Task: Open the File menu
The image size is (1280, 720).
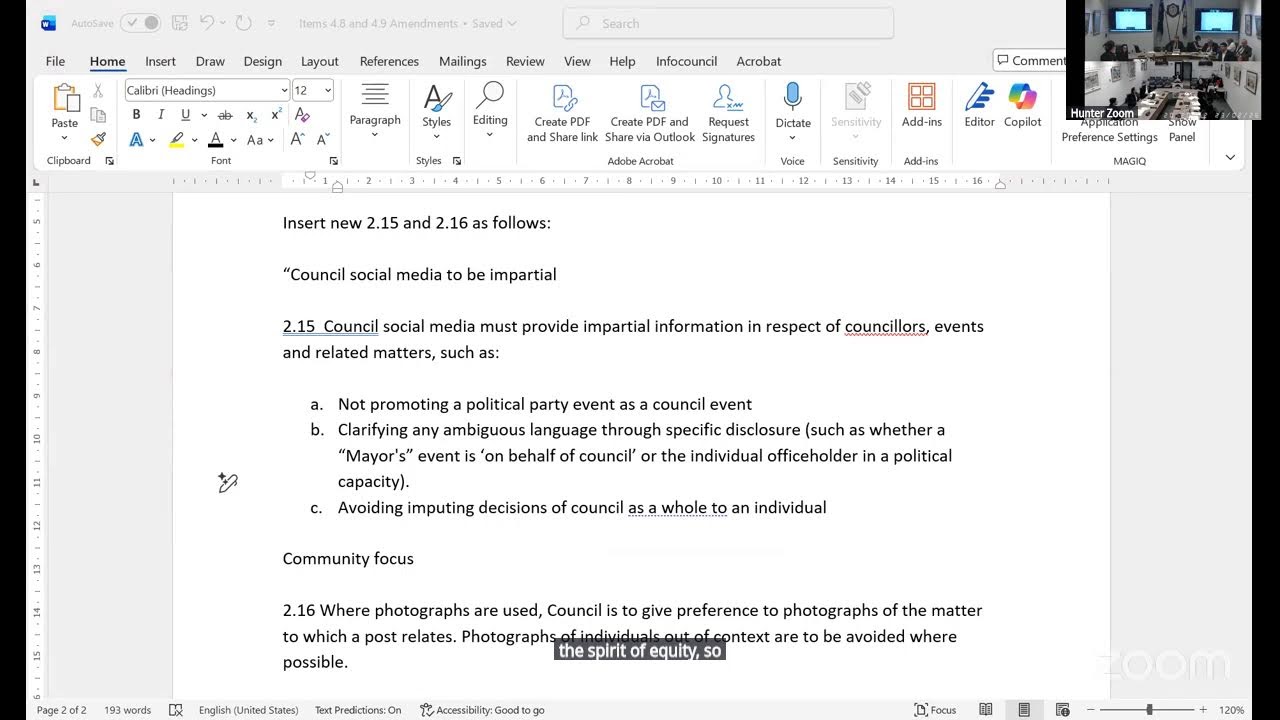Action: coord(55,61)
